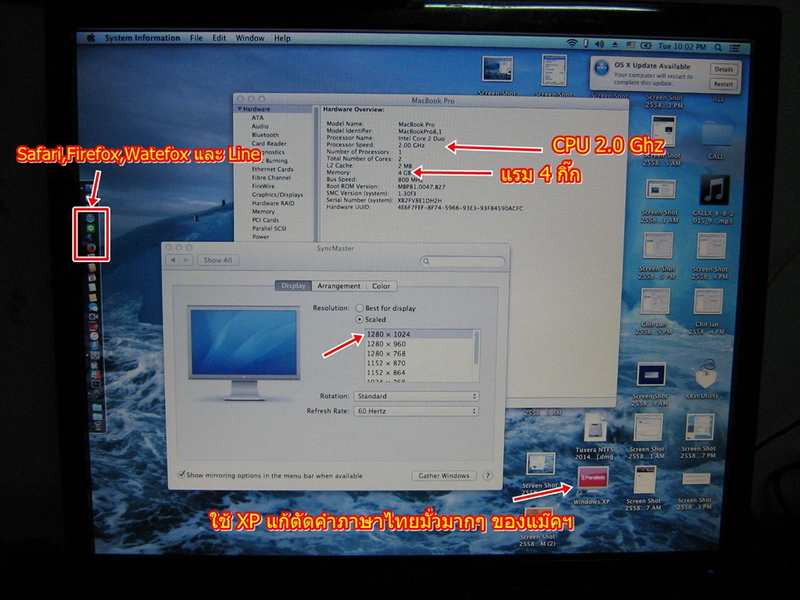800x600 pixels.
Task: Select ATA in the Hardware list
Action: [257, 118]
